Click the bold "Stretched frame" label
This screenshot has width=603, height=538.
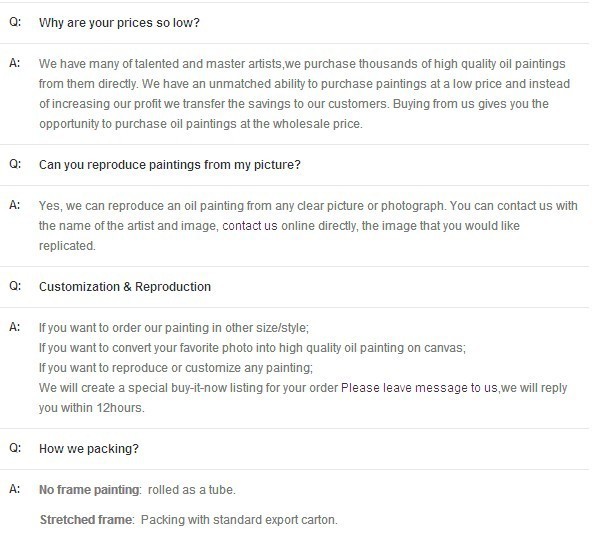pos(84,519)
